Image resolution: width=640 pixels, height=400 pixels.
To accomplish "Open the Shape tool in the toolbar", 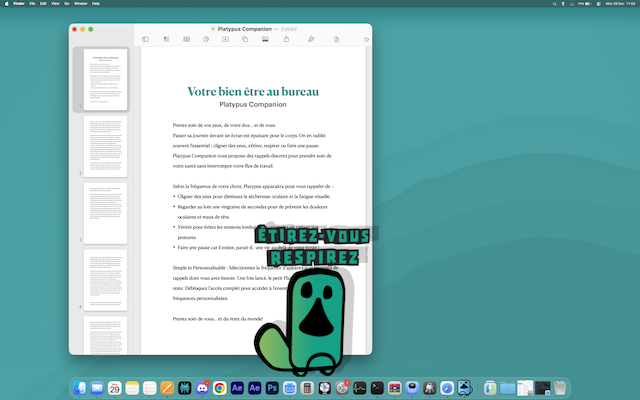I will (245, 39).
